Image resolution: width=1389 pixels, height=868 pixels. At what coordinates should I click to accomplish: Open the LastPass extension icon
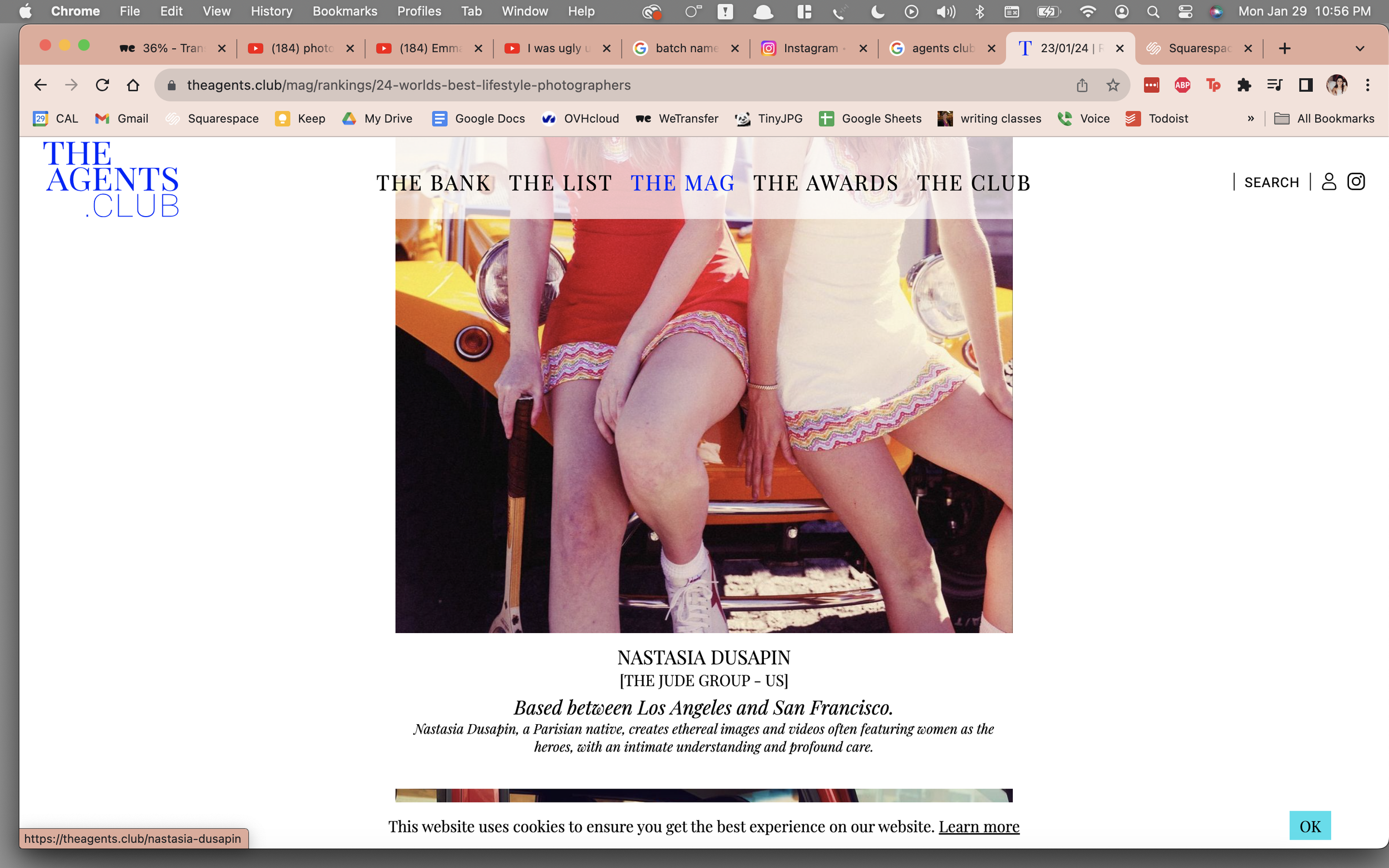coord(1152,84)
